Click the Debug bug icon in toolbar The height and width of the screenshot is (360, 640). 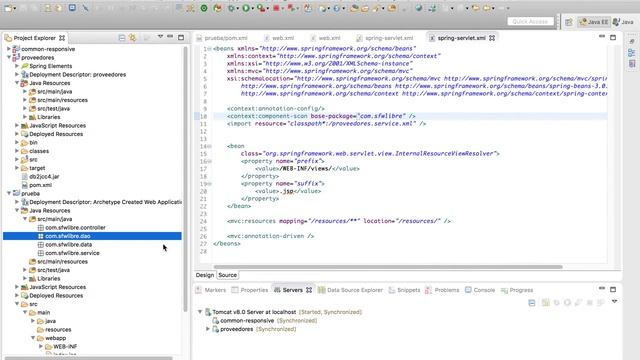click(231, 8)
